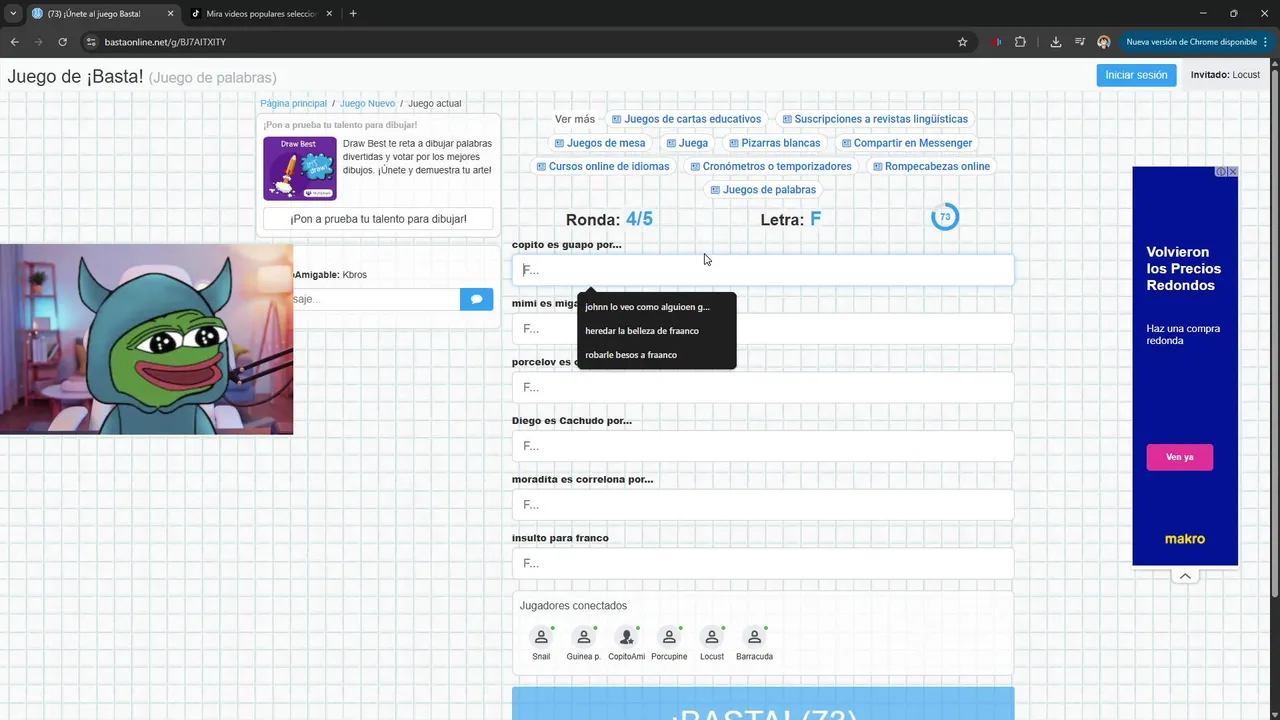The image size is (1280, 720).
Task: Click the Ven ya ad button
Action: 1179,457
